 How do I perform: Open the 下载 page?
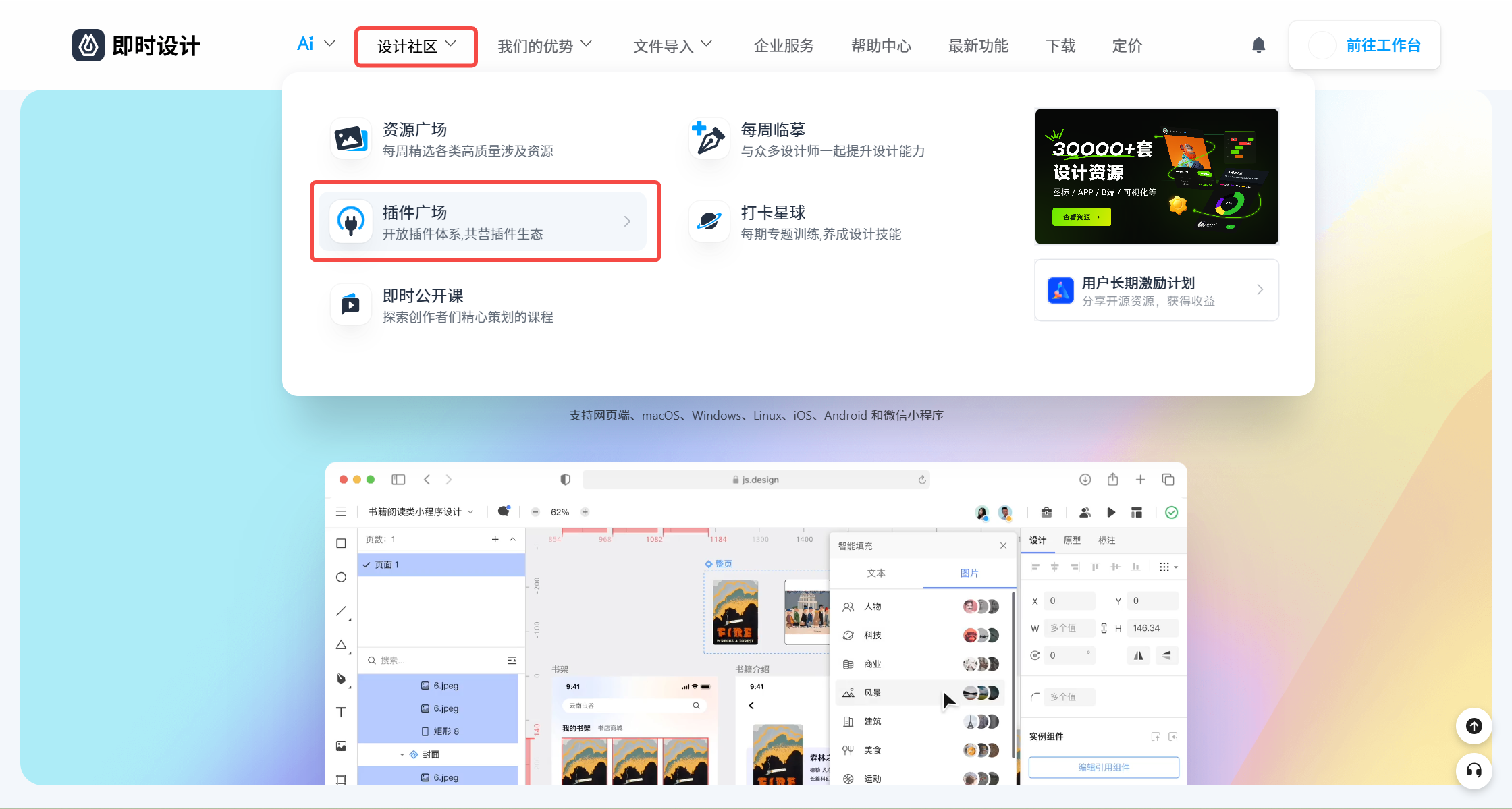(1060, 46)
